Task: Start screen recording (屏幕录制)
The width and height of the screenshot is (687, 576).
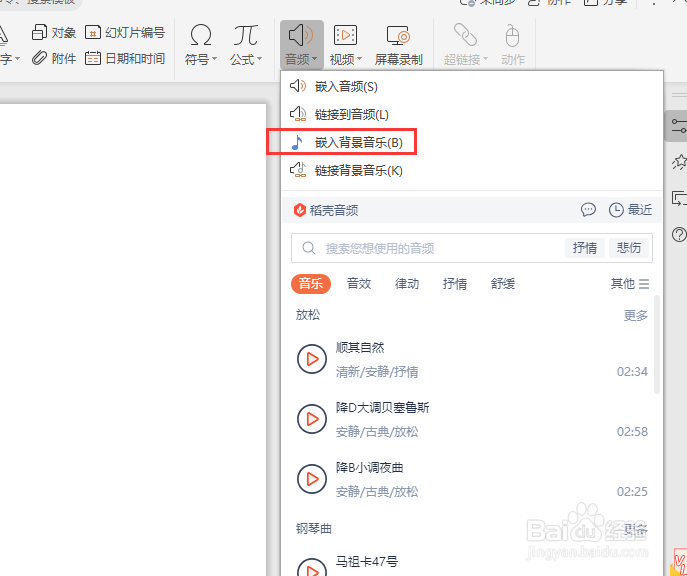Action: coord(398,46)
